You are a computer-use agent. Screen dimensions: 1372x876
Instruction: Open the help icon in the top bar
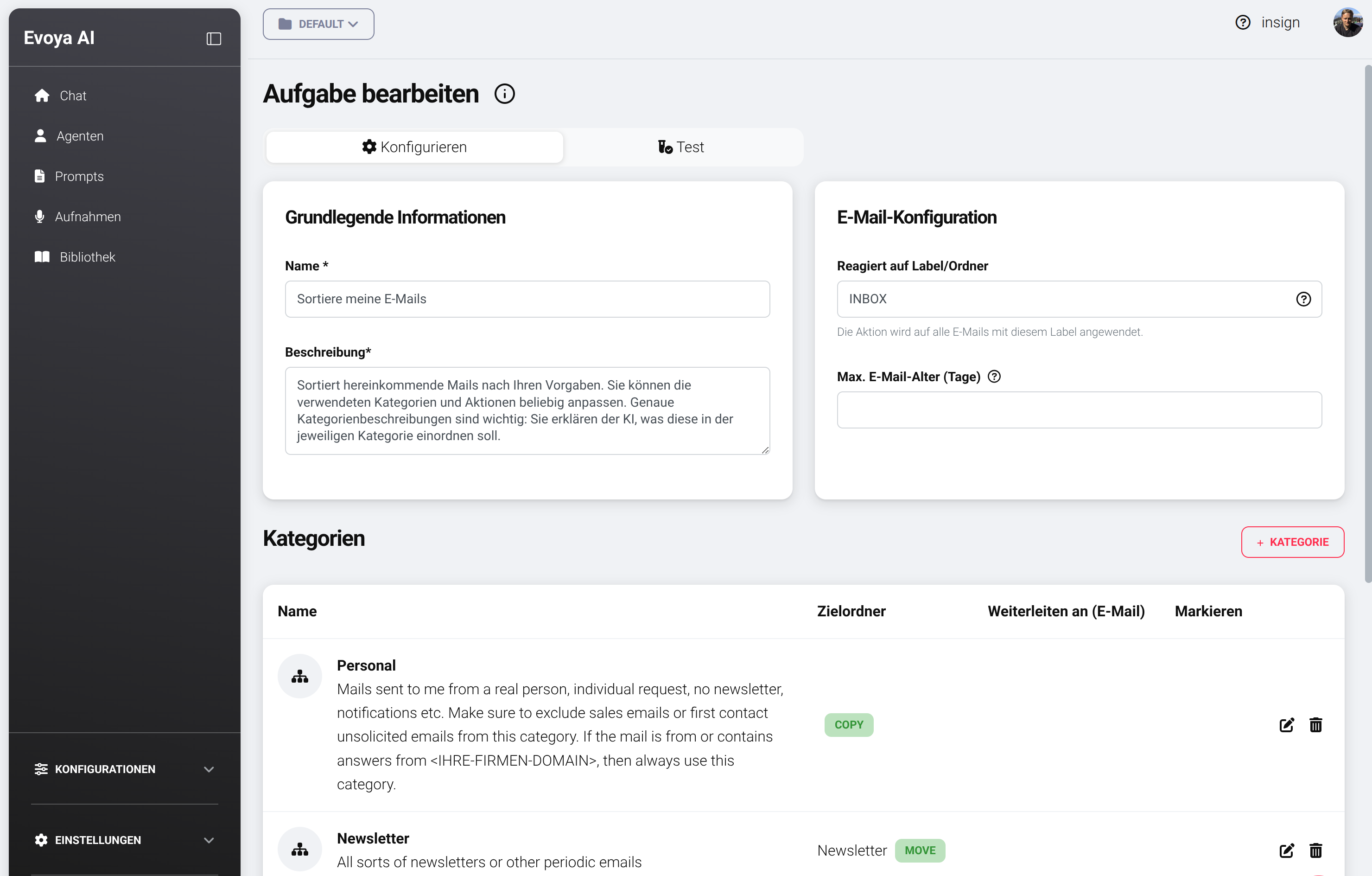coord(1243,22)
